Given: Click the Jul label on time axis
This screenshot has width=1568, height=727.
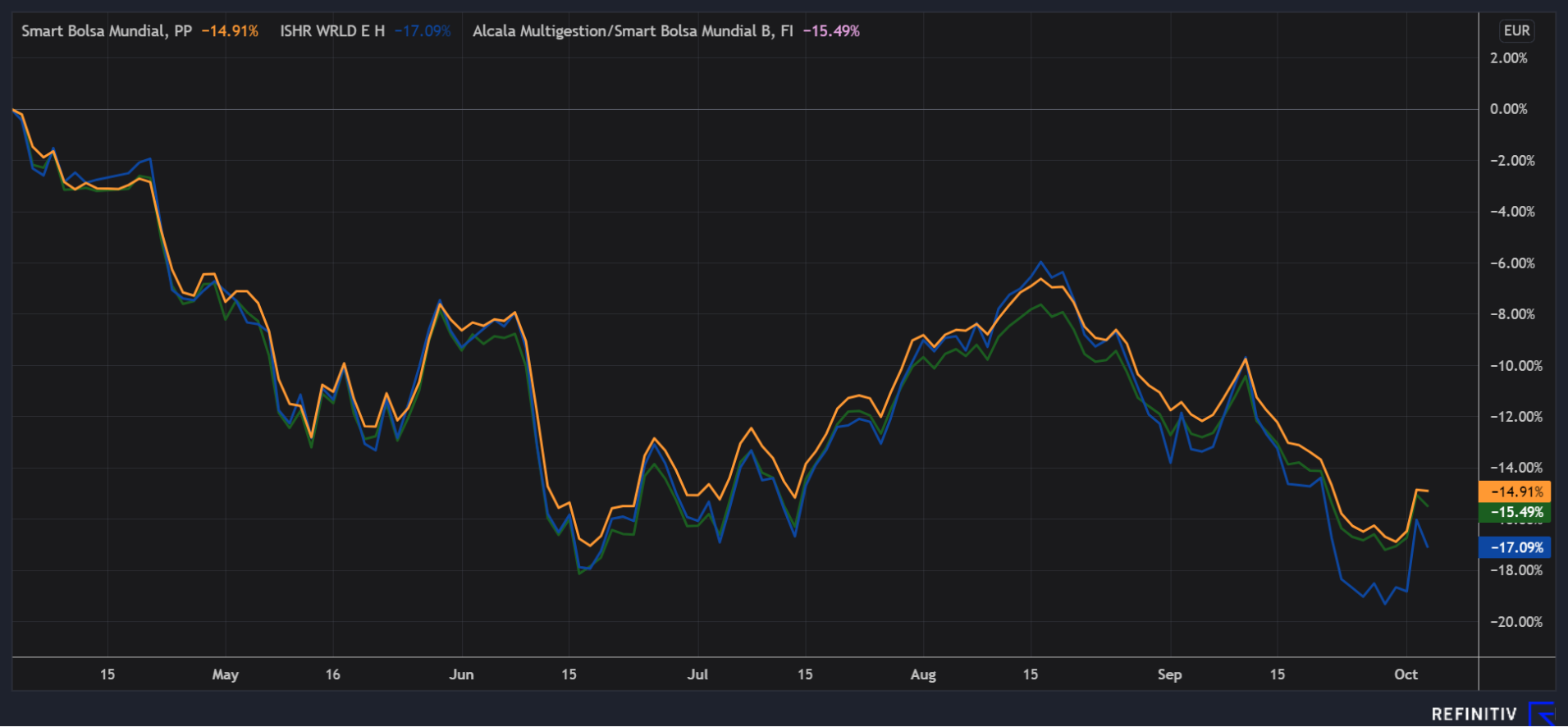Looking at the screenshot, I should (697, 674).
